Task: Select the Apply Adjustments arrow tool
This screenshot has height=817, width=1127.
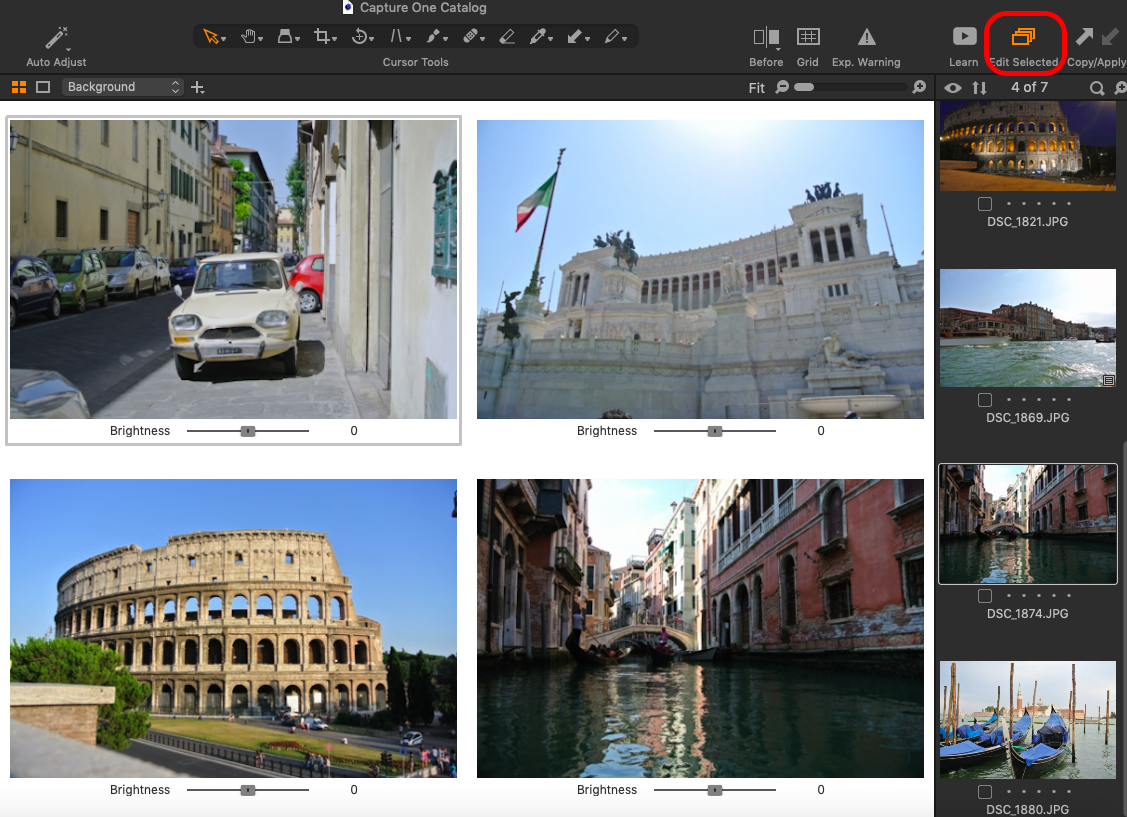Action: coord(574,36)
